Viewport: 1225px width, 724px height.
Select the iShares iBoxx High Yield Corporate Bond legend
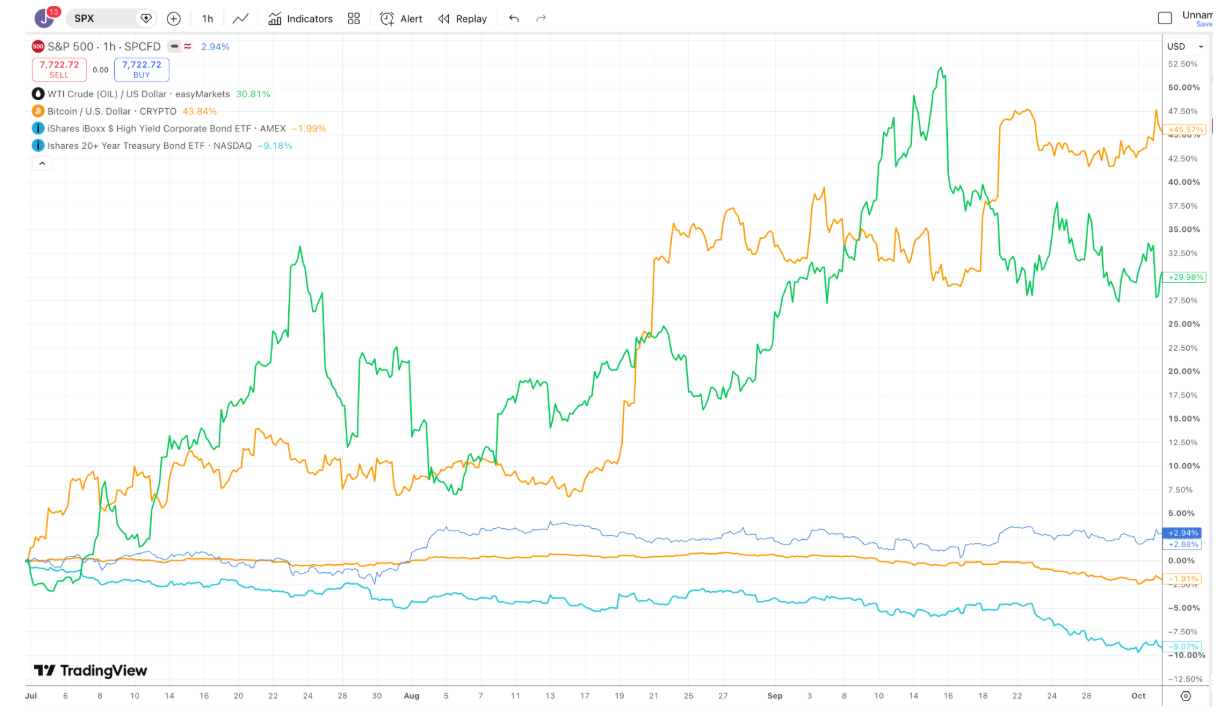coord(167,128)
